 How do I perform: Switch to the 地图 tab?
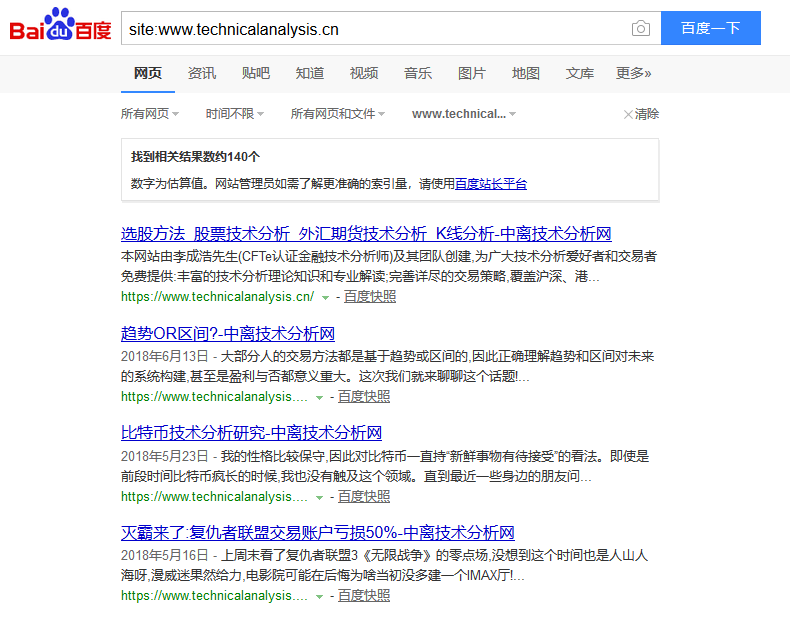pos(525,74)
